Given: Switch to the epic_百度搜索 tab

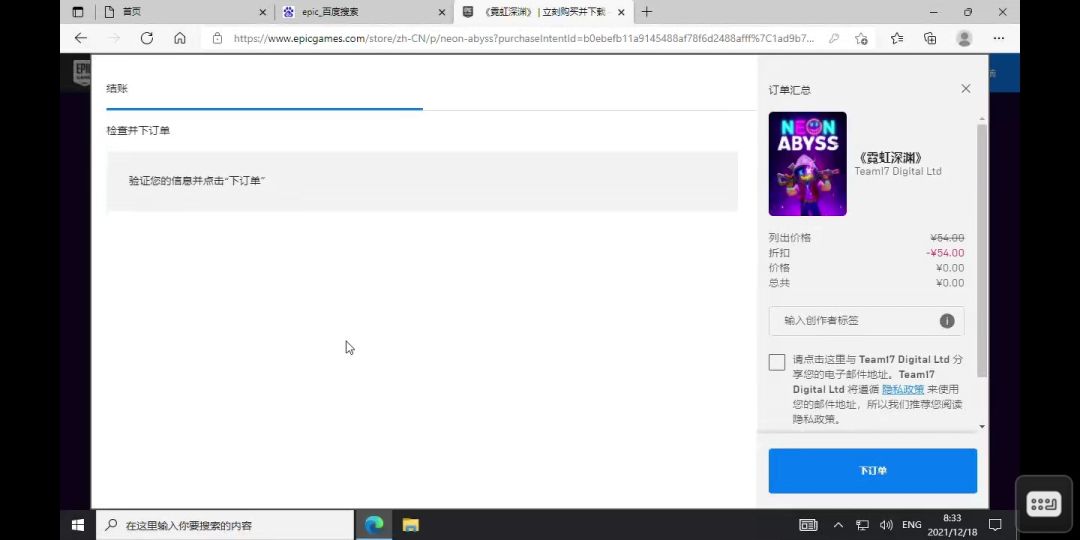Looking at the screenshot, I should pyautogui.click(x=364, y=12).
